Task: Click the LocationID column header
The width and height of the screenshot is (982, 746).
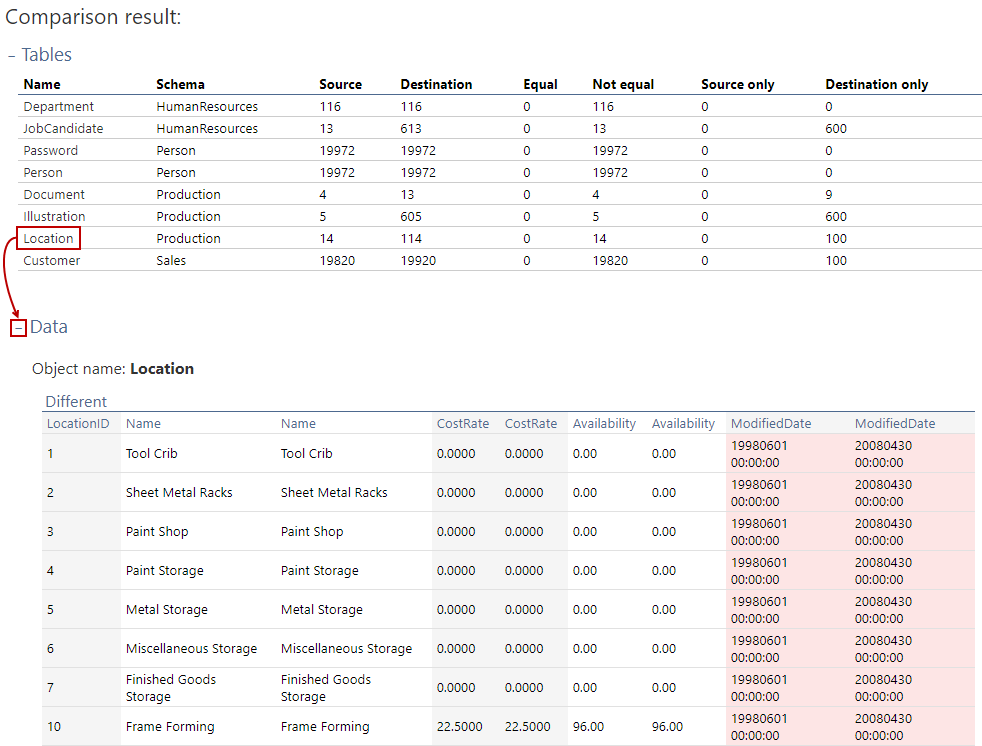Action: click(x=78, y=424)
